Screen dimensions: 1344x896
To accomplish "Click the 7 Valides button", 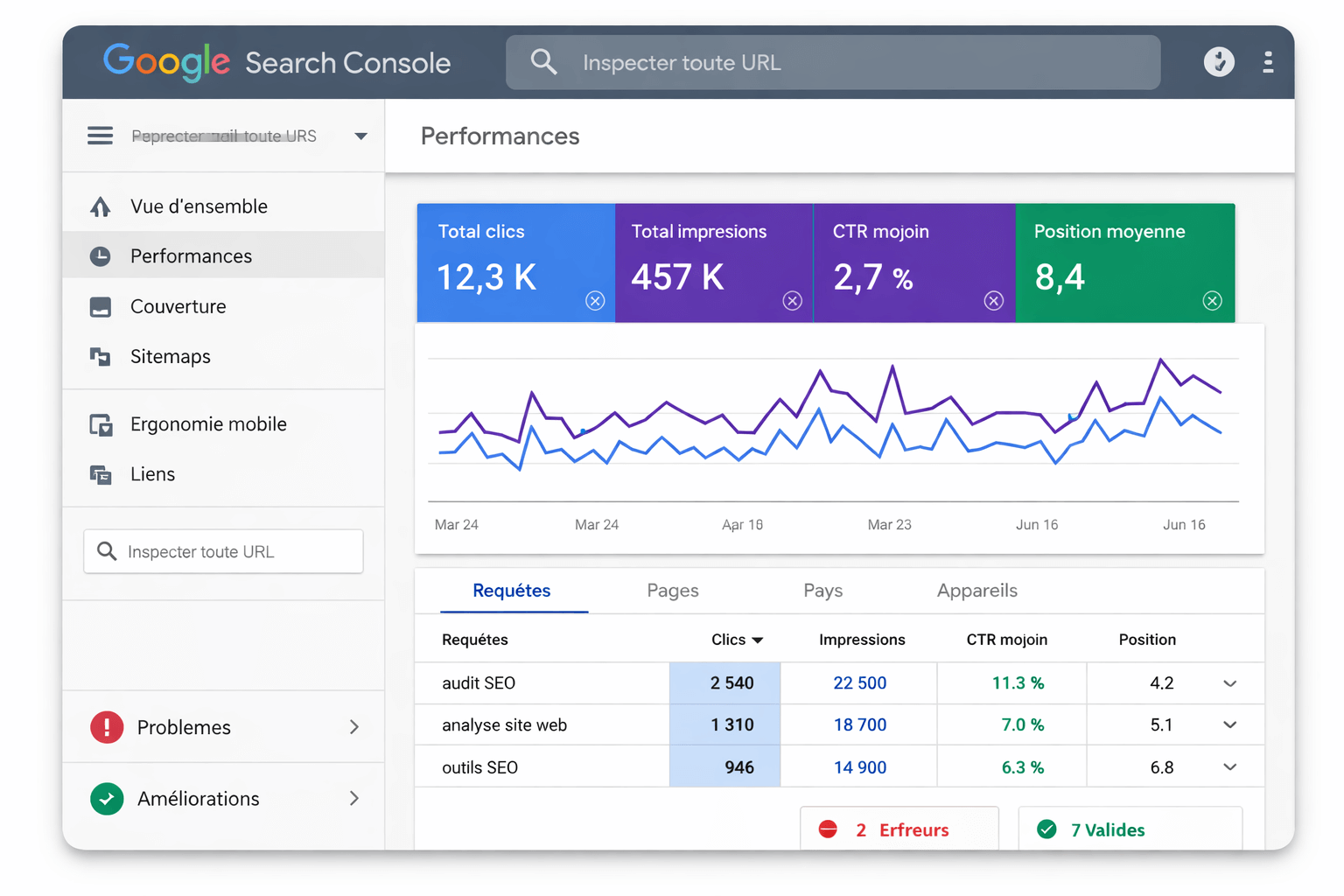I will click(x=1129, y=829).
